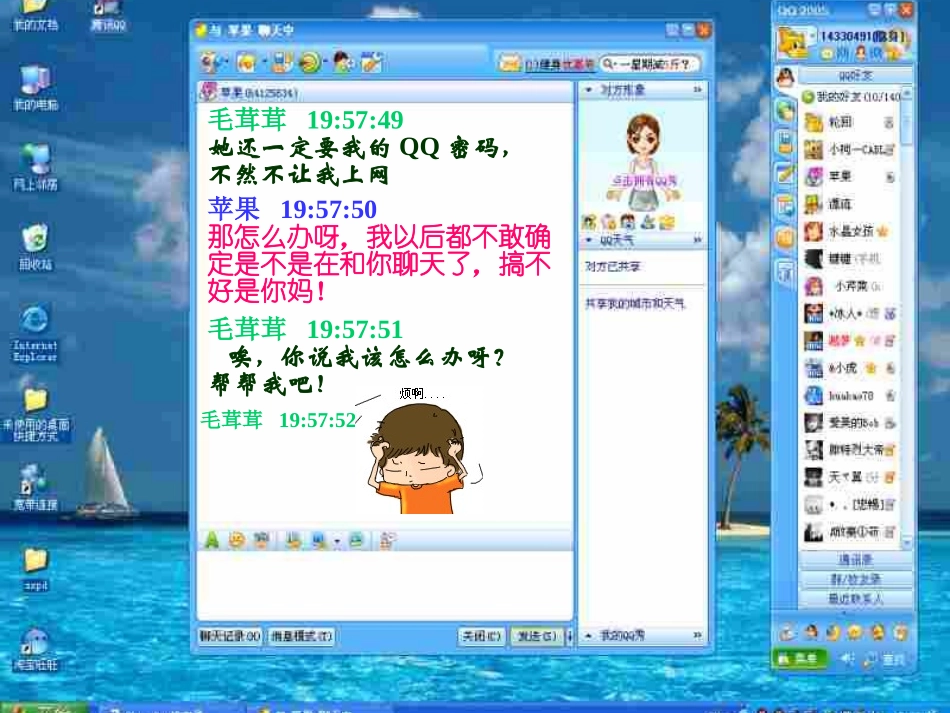Click the search box in chat window header
The width and height of the screenshot is (950, 713).
650,64
